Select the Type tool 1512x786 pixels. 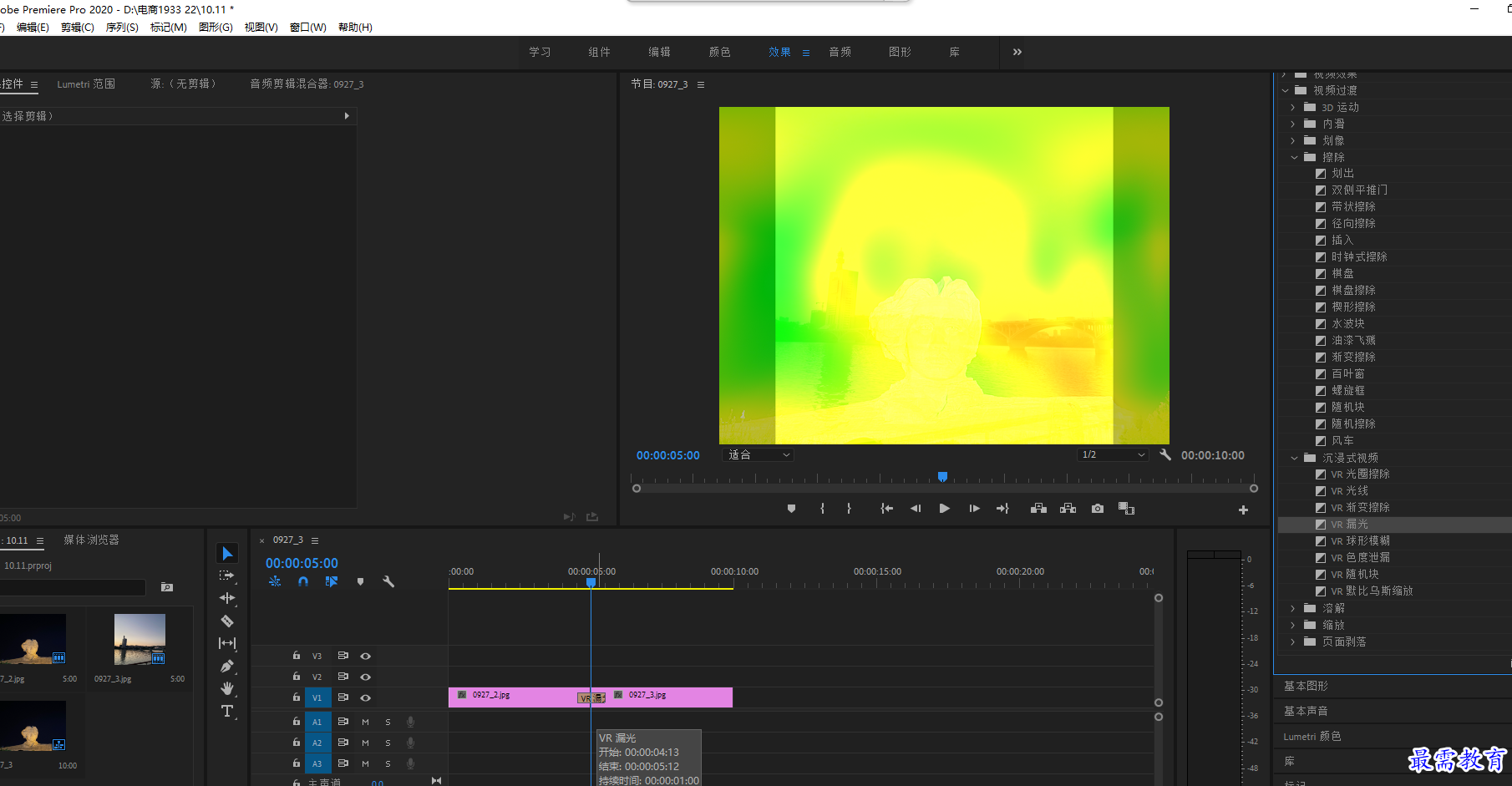(227, 711)
